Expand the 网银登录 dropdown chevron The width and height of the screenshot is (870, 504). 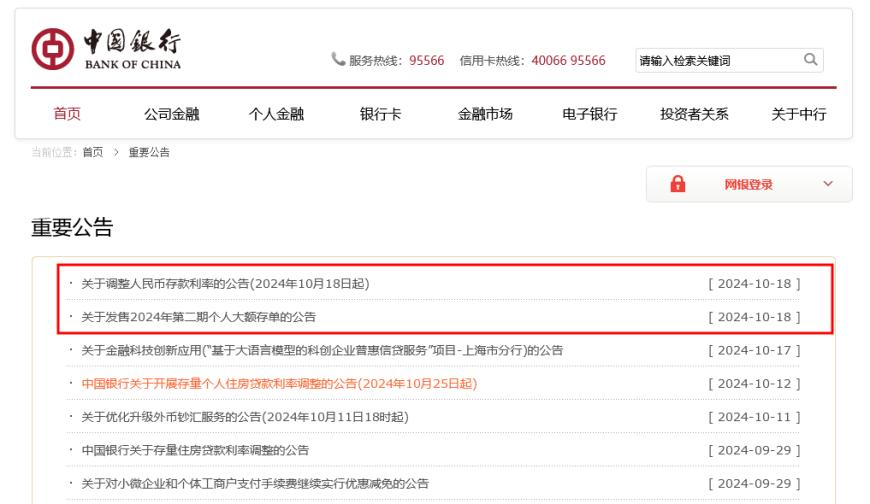(x=828, y=184)
